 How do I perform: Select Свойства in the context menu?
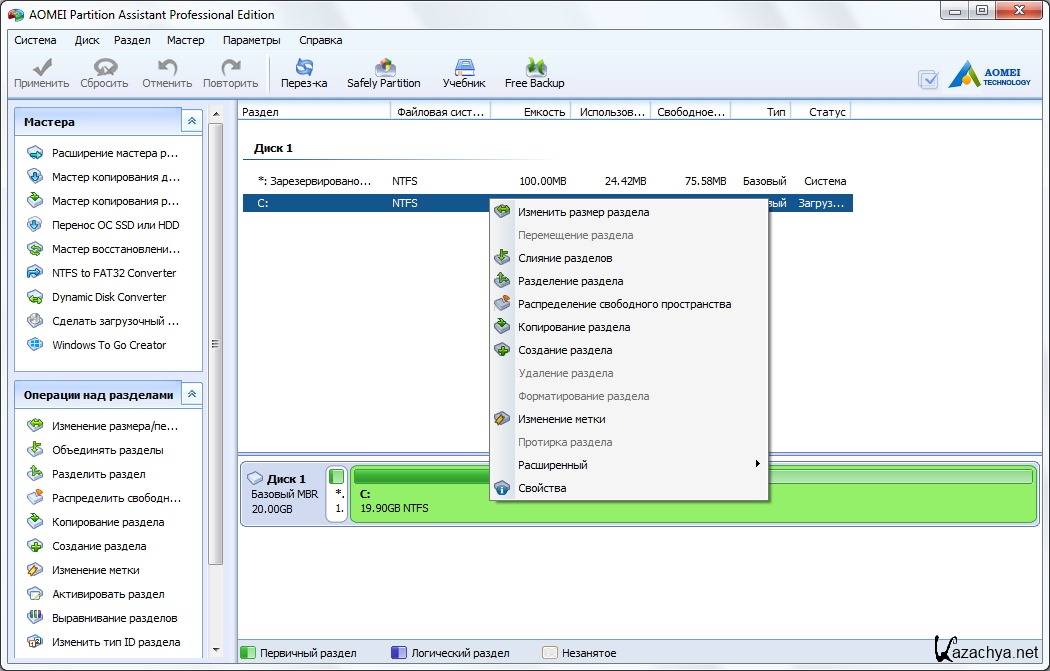[x=541, y=488]
